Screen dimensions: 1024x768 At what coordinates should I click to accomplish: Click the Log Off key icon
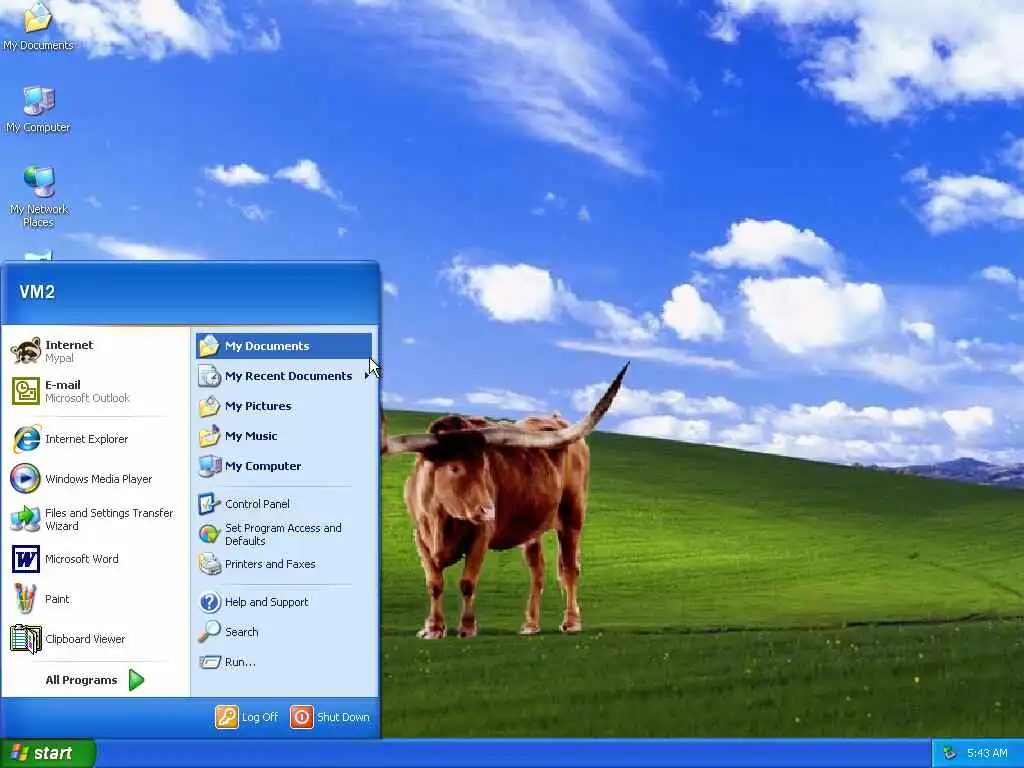pyautogui.click(x=227, y=717)
